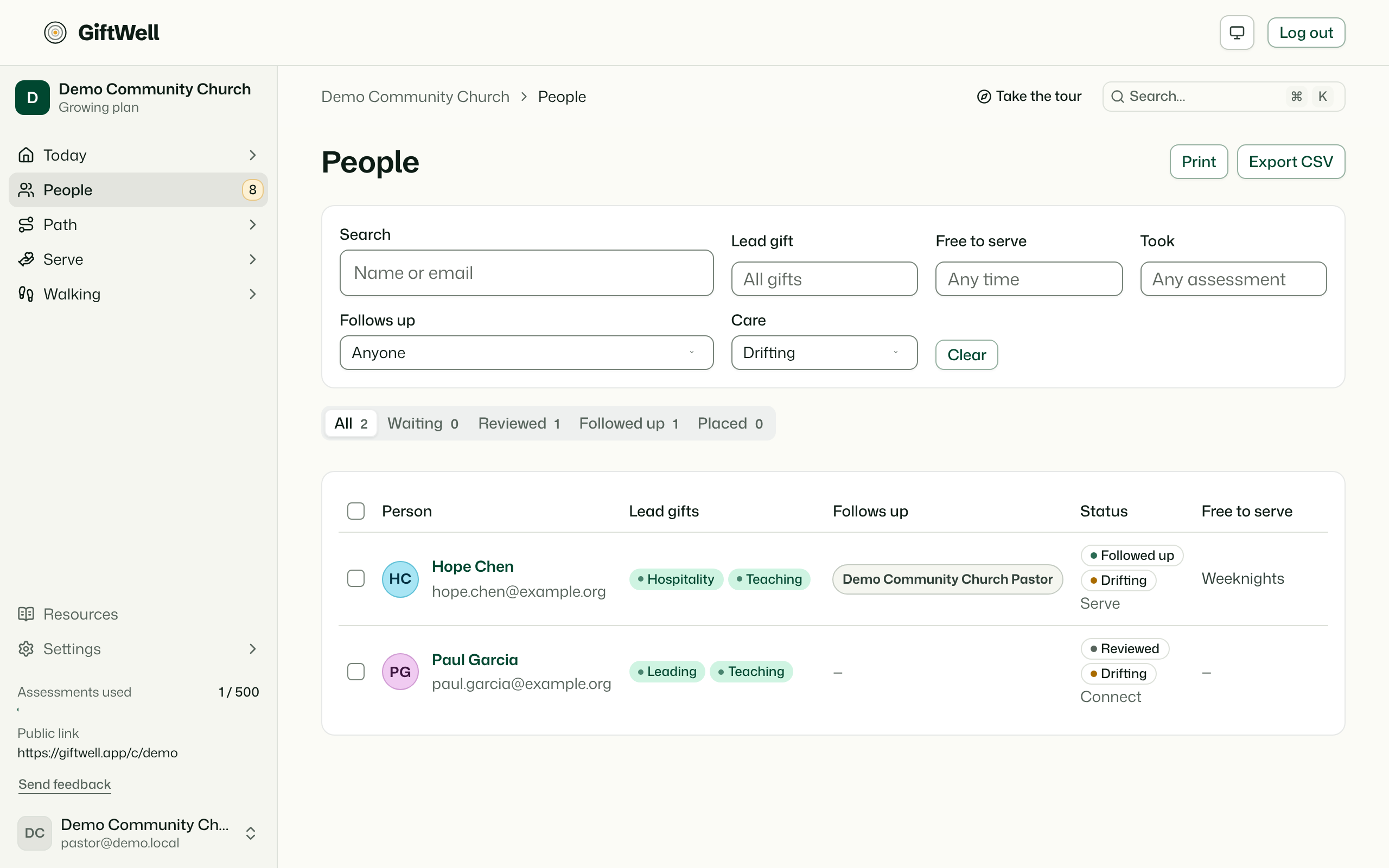
Task: Open the account switcher up-down arrows
Action: click(x=251, y=833)
